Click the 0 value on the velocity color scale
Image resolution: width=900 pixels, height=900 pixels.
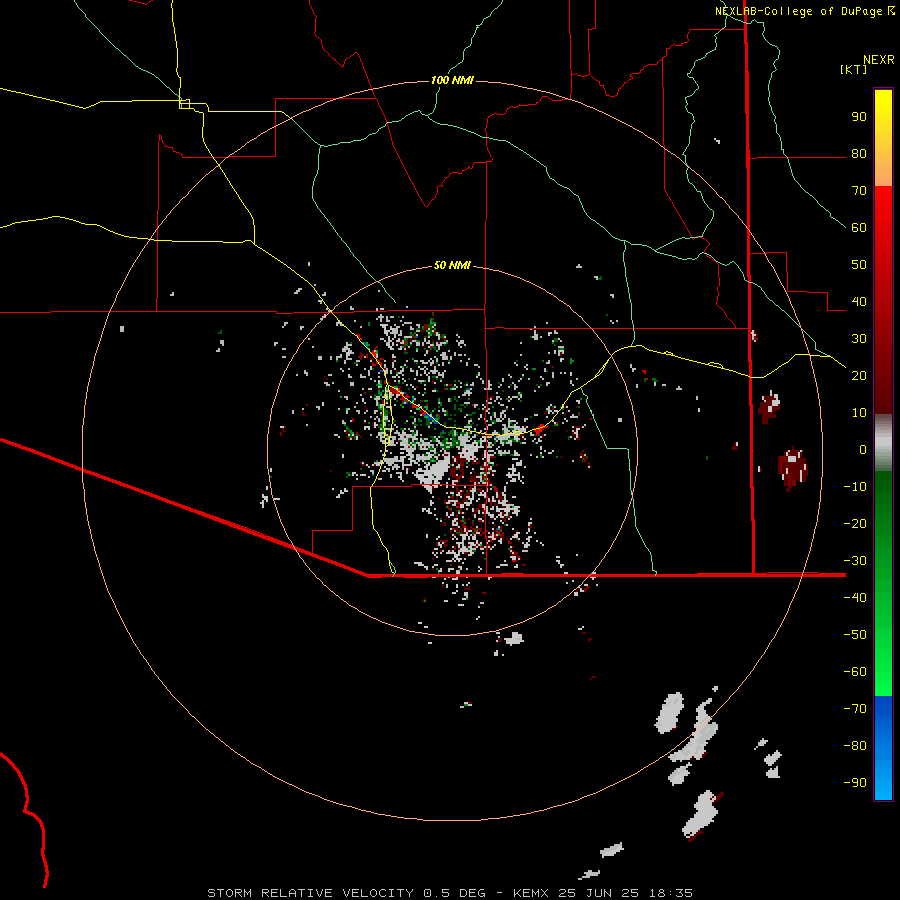863,449
